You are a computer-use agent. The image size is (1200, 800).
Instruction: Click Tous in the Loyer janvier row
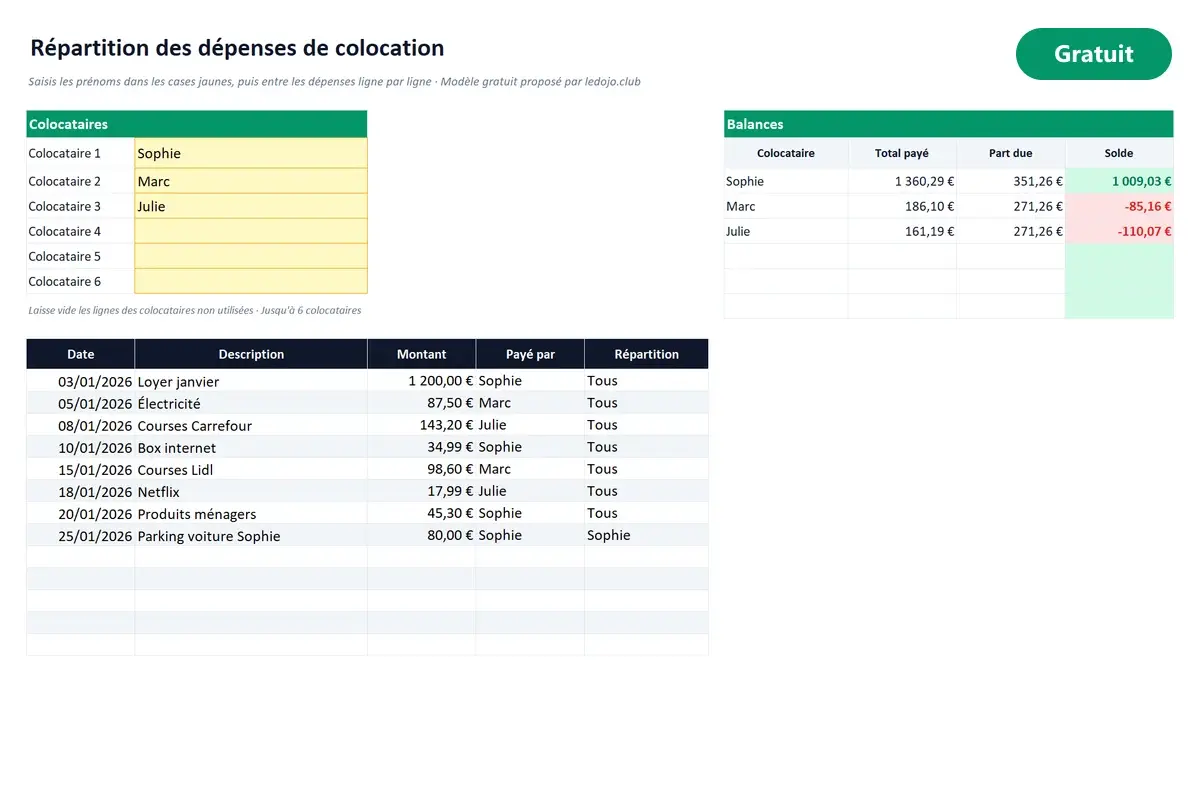point(646,381)
